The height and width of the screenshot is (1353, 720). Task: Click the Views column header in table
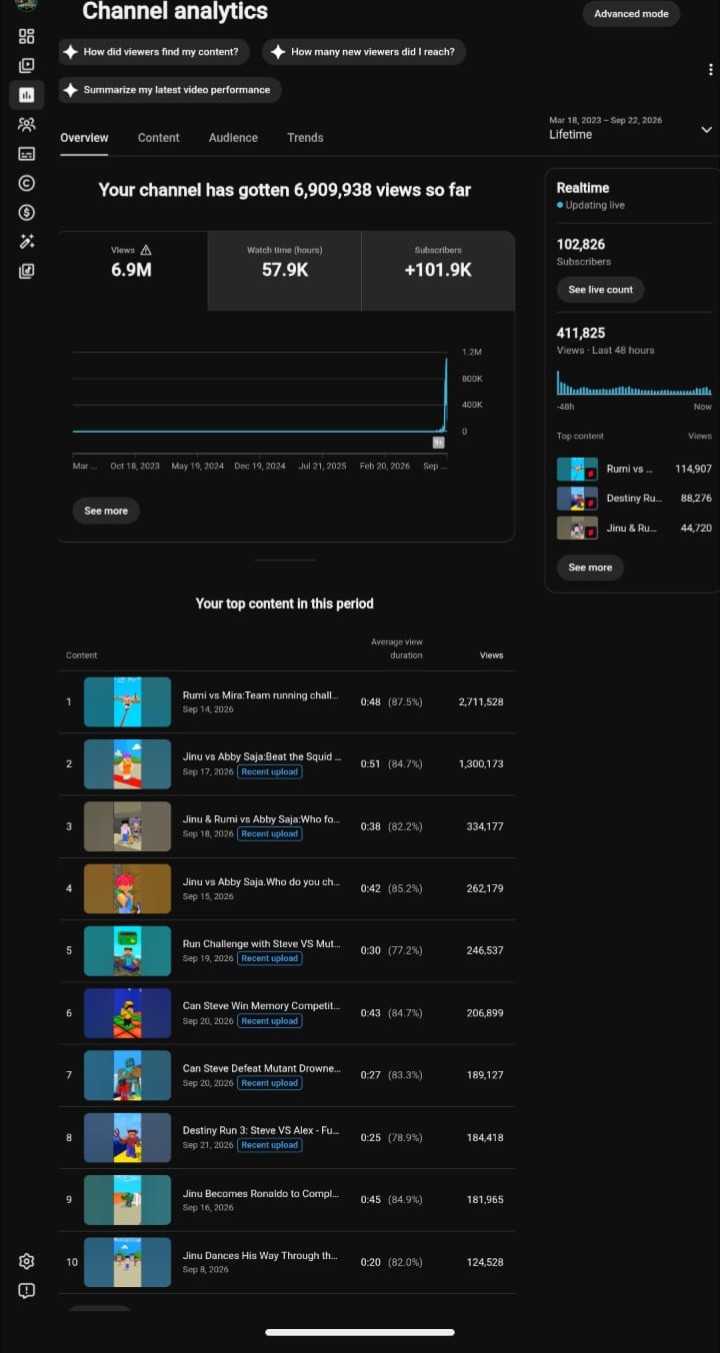[x=491, y=656]
